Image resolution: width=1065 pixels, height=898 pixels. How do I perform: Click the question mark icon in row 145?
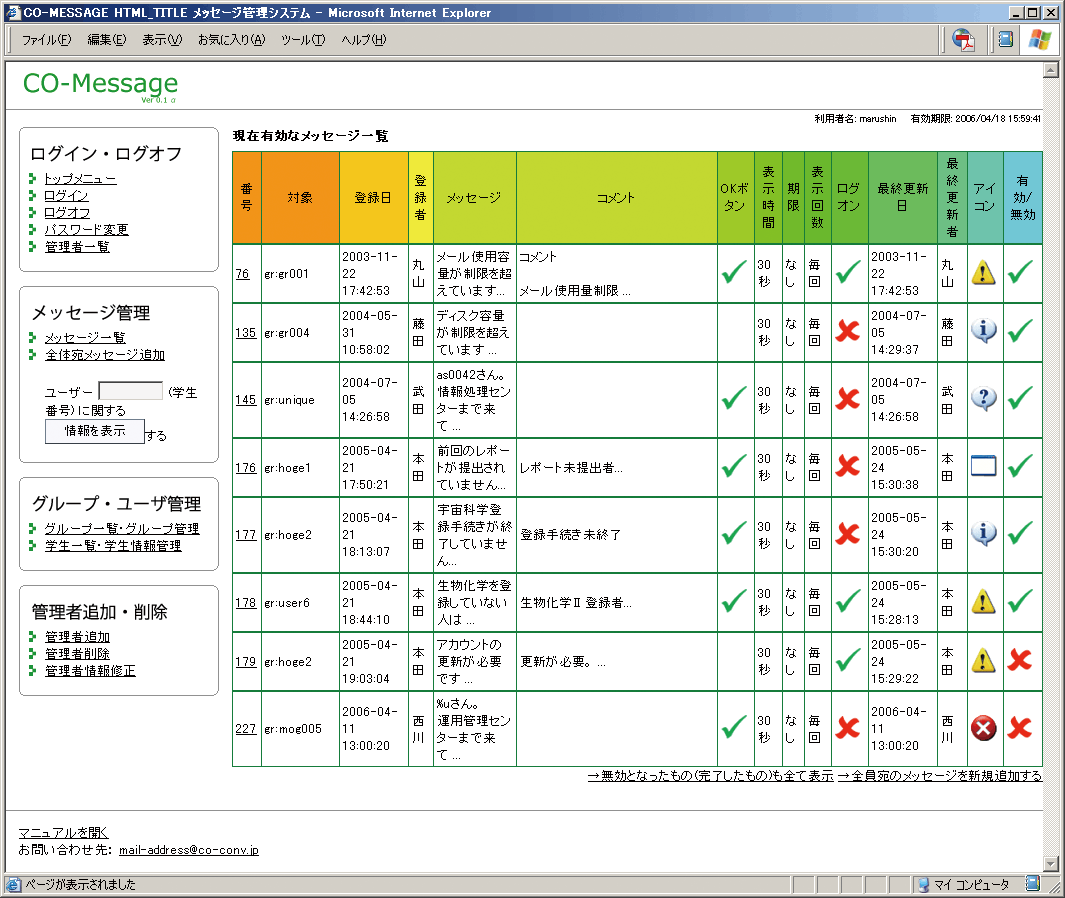tap(985, 399)
